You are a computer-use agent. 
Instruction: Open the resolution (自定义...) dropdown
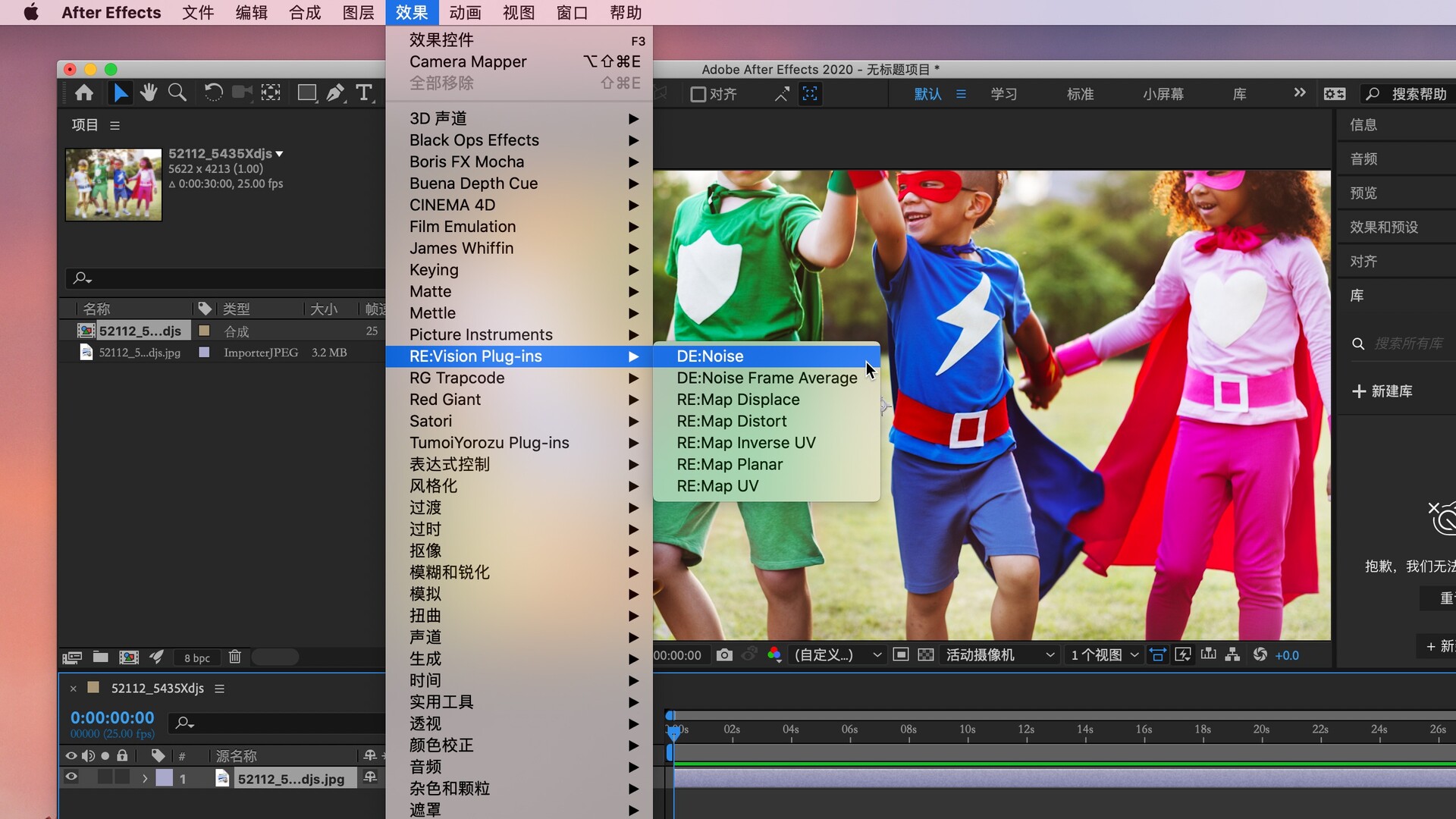pos(838,655)
